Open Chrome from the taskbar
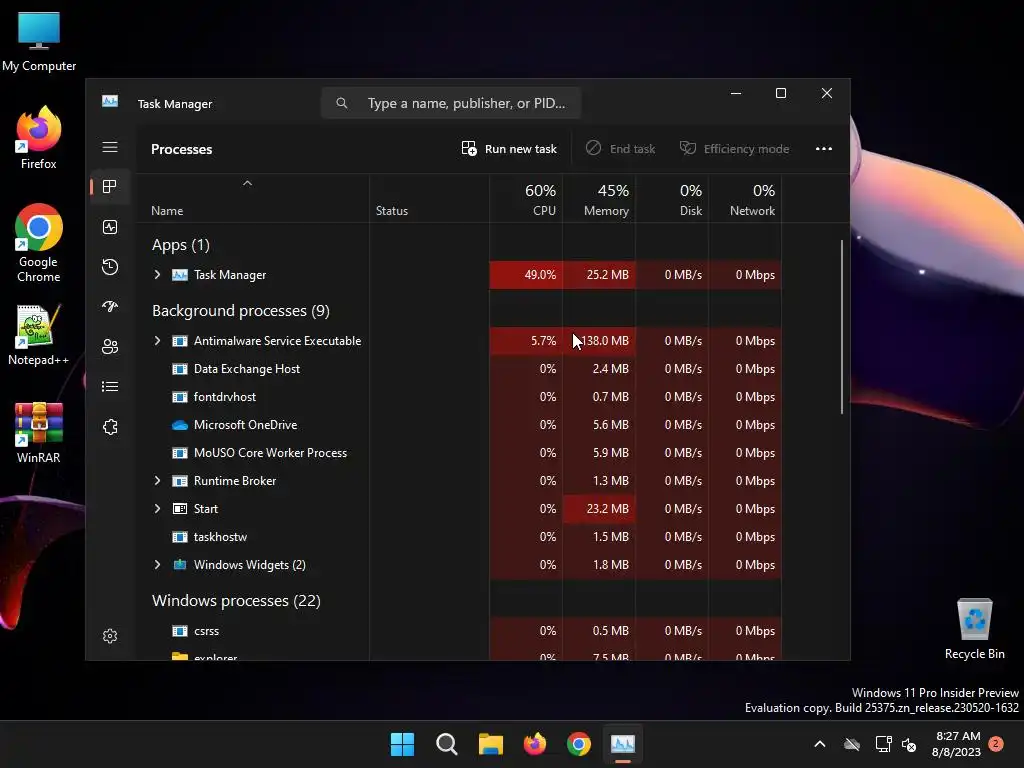The width and height of the screenshot is (1024, 768). pos(579,744)
